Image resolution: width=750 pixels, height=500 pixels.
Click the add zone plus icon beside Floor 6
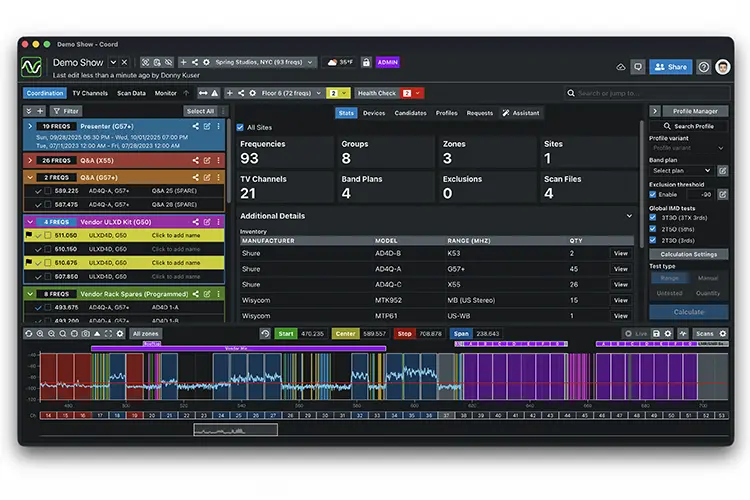(230, 93)
